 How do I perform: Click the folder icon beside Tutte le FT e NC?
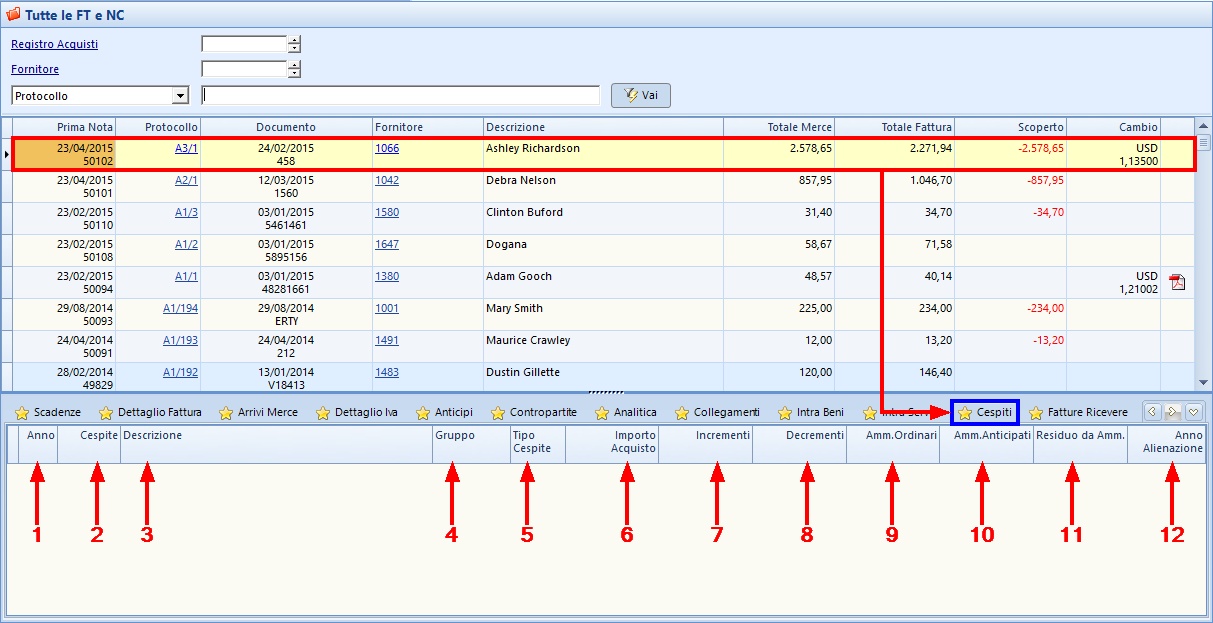(x=13, y=15)
